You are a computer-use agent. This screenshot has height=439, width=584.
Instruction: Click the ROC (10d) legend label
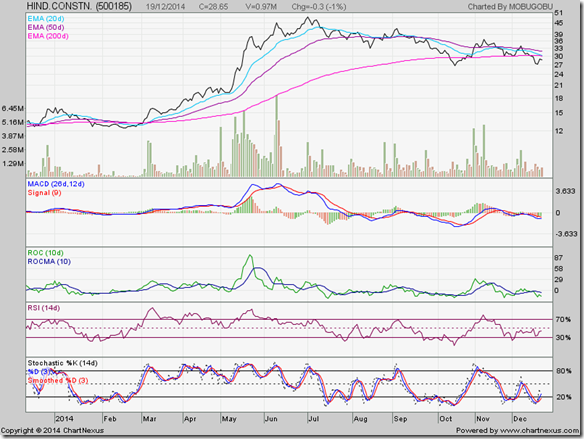pyautogui.click(x=45, y=253)
